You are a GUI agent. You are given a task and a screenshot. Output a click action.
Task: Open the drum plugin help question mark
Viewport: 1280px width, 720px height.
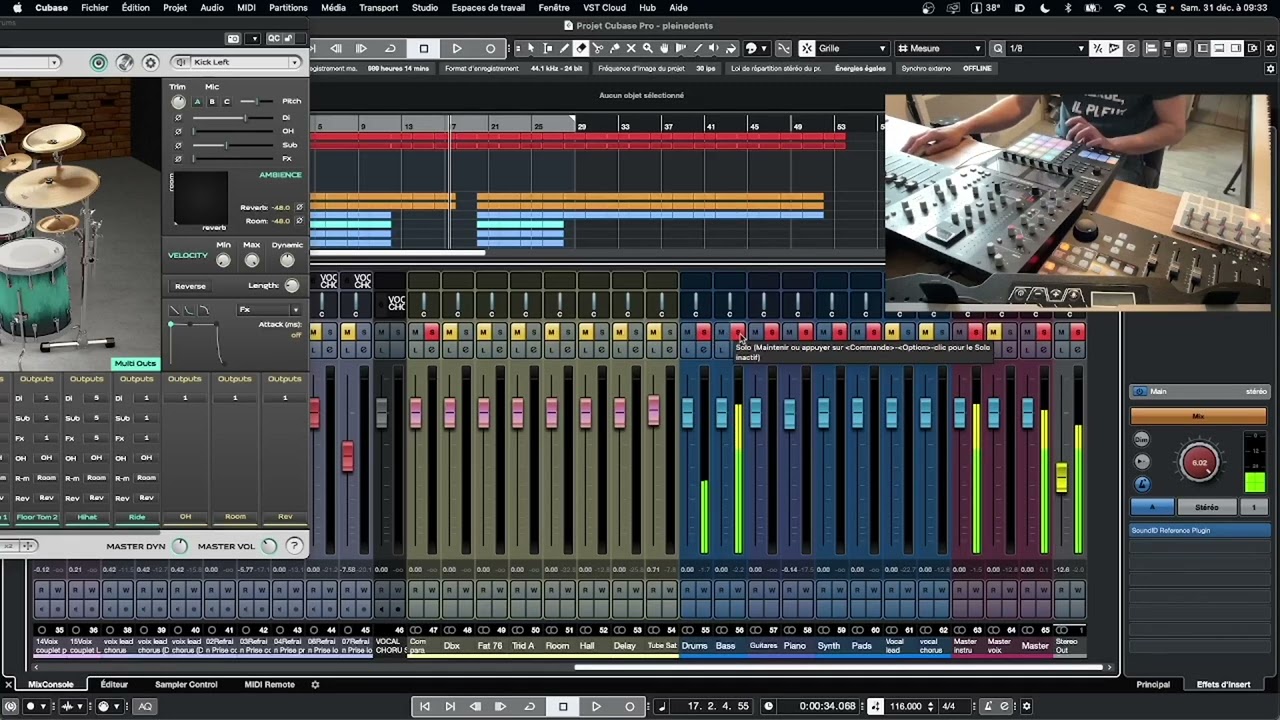[294, 546]
